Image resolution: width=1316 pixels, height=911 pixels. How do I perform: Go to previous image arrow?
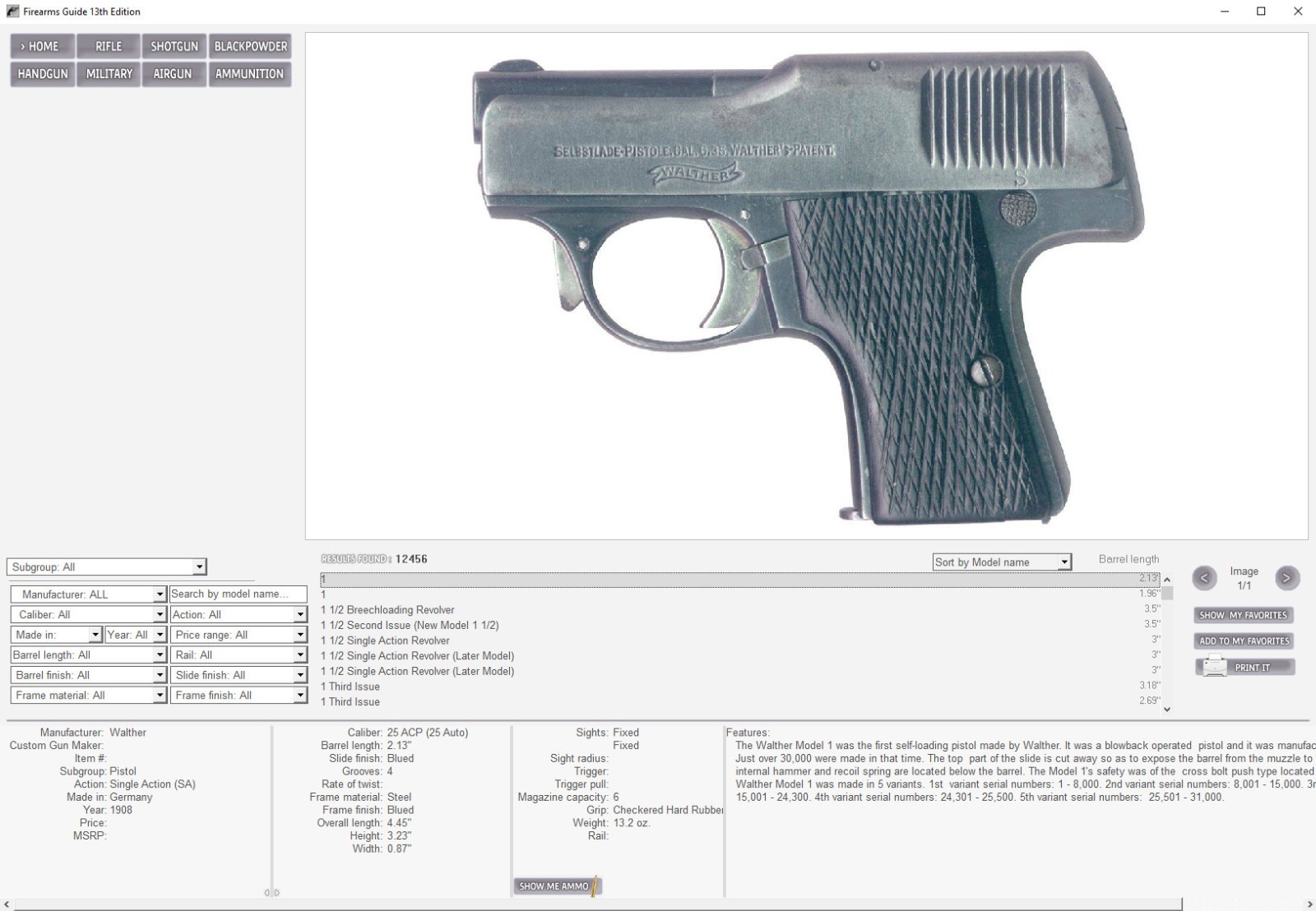click(x=1204, y=578)
